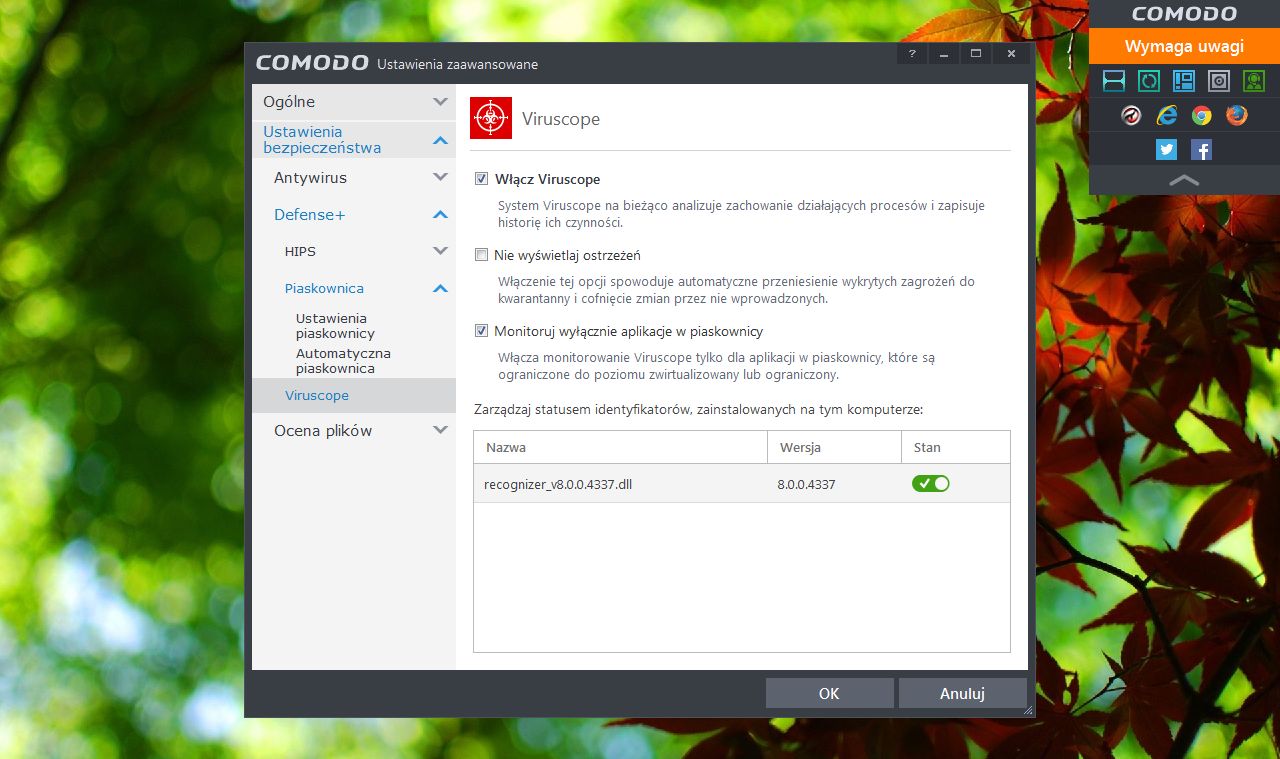Launch Comodo Dragon browser from widget
This screenshot has height=759, width=1280.
pos(1131,115)
